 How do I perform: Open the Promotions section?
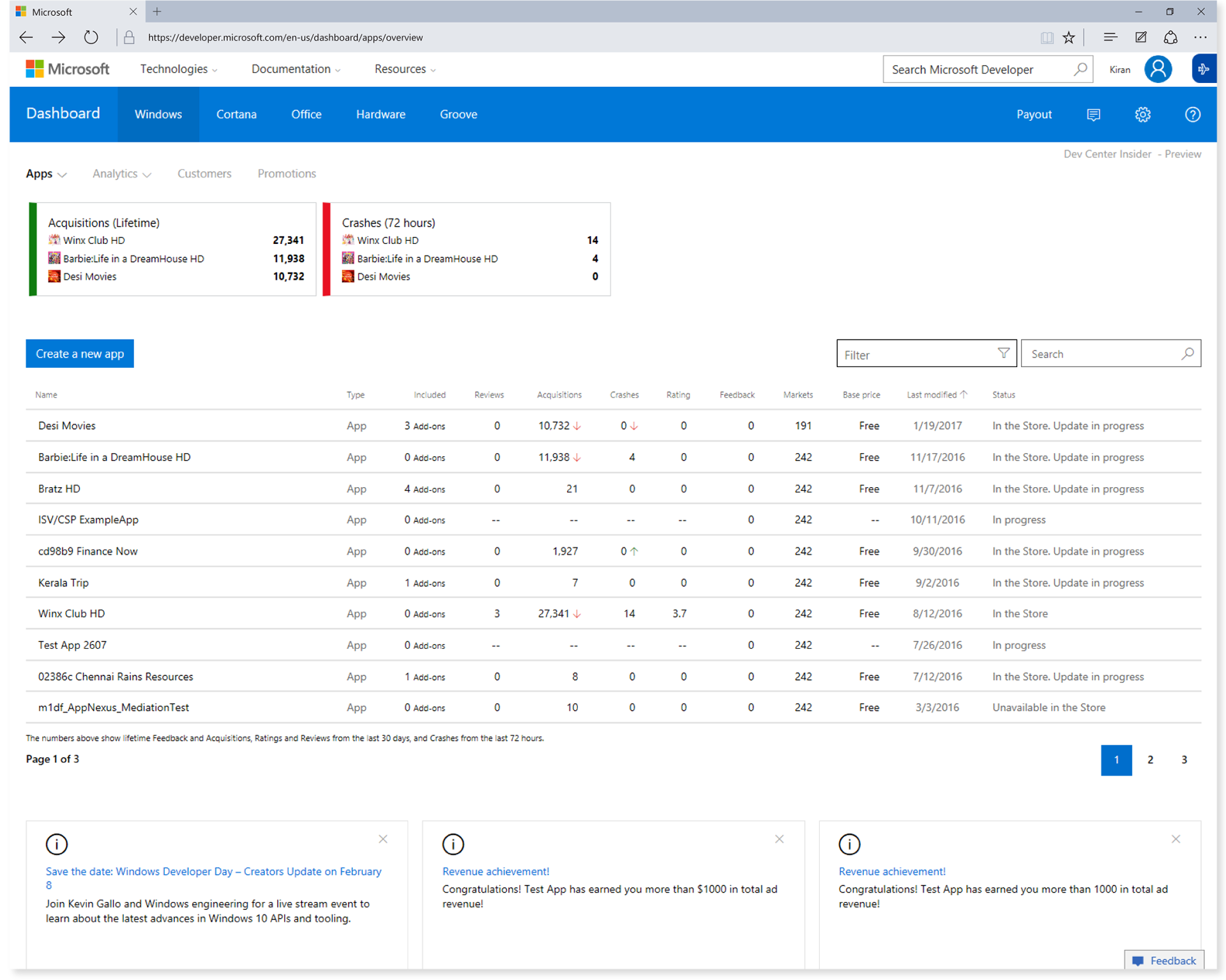287,174
